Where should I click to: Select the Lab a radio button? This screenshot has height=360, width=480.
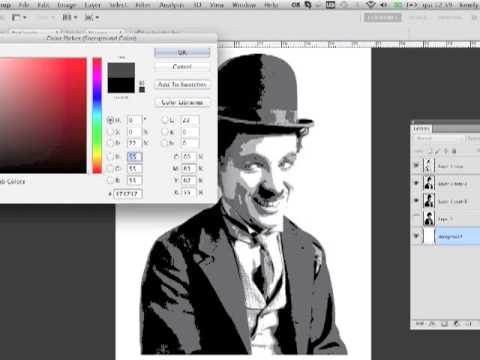point(164,132)
